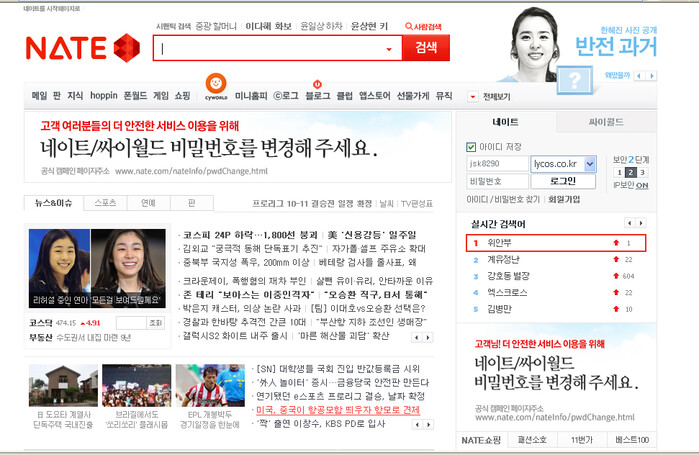Click 반전 과거 banner headline

click(616, 46)
